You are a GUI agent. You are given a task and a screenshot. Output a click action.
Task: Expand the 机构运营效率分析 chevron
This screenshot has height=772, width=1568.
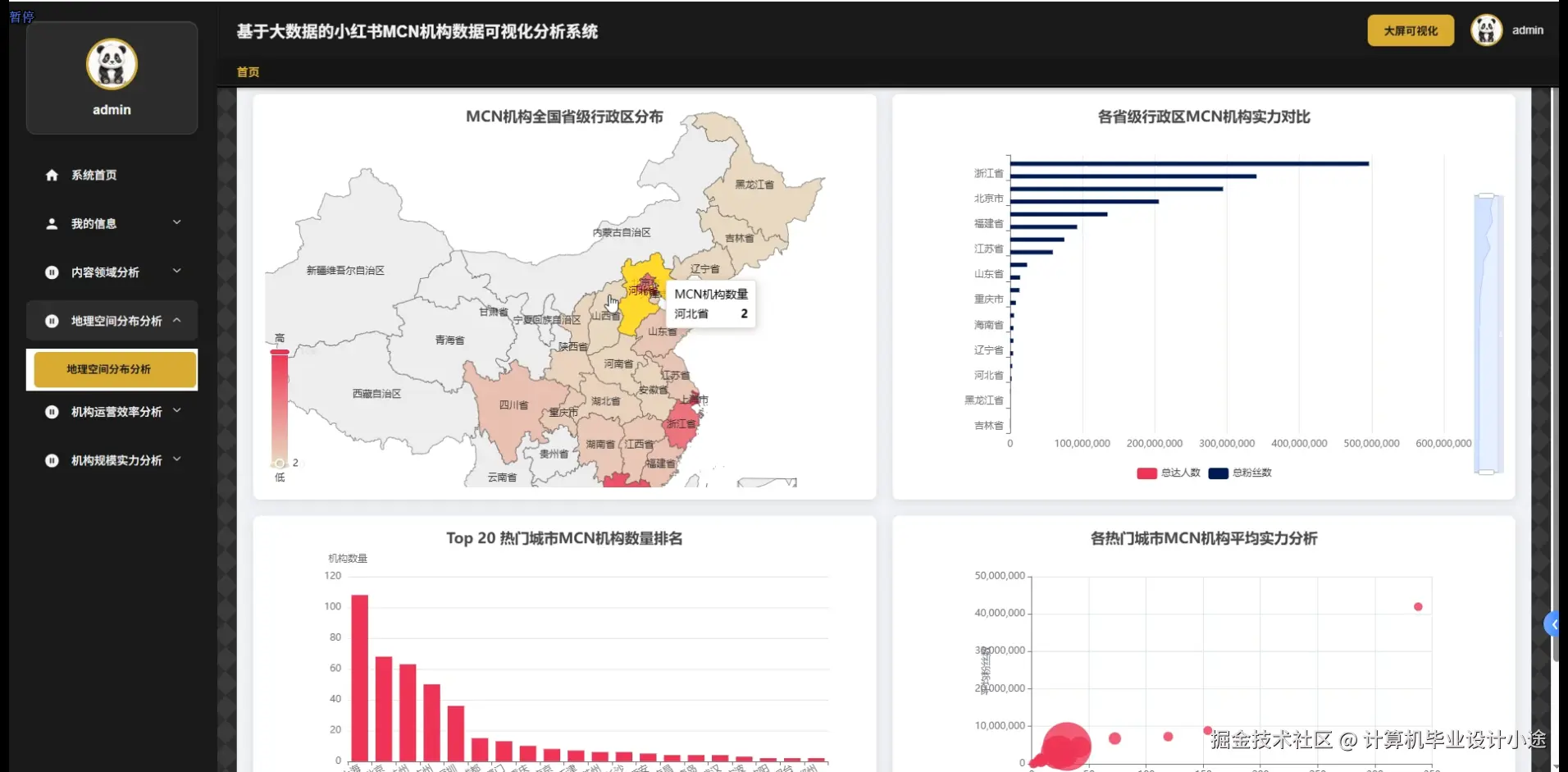coord(177,411)
